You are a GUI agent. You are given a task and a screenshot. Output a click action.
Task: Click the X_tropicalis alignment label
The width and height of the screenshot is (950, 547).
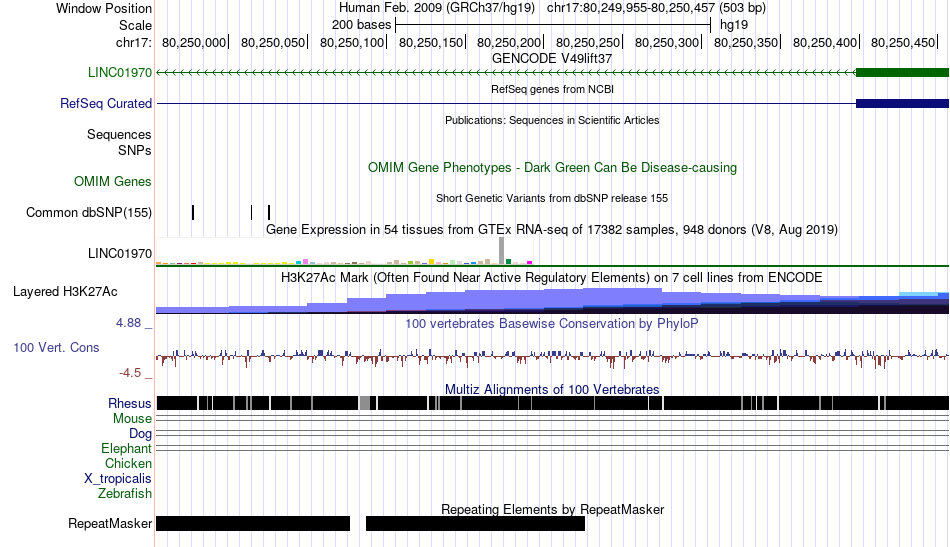[x=118, y=479]
